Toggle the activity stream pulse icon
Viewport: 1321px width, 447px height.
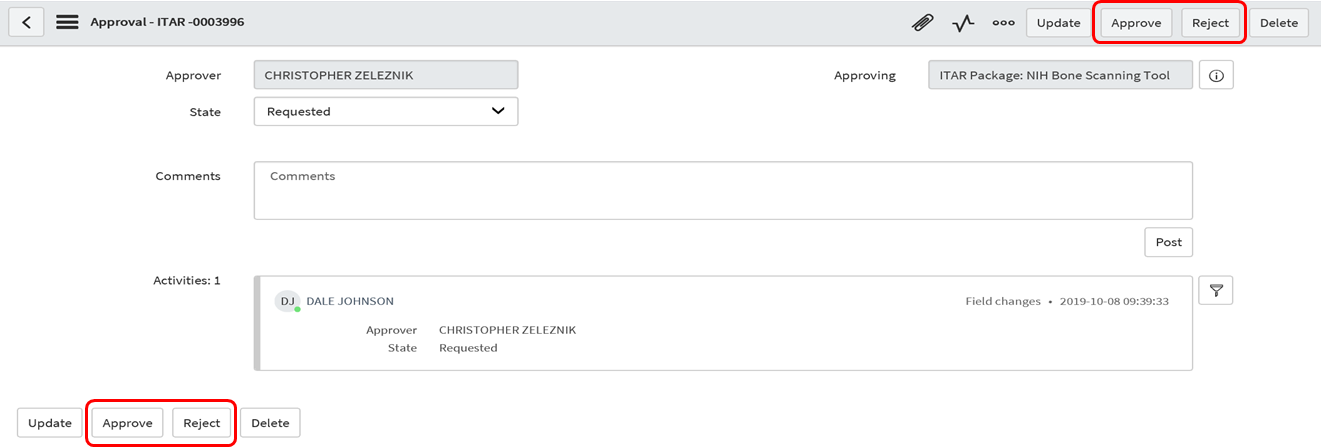click(x=963, y=23)
